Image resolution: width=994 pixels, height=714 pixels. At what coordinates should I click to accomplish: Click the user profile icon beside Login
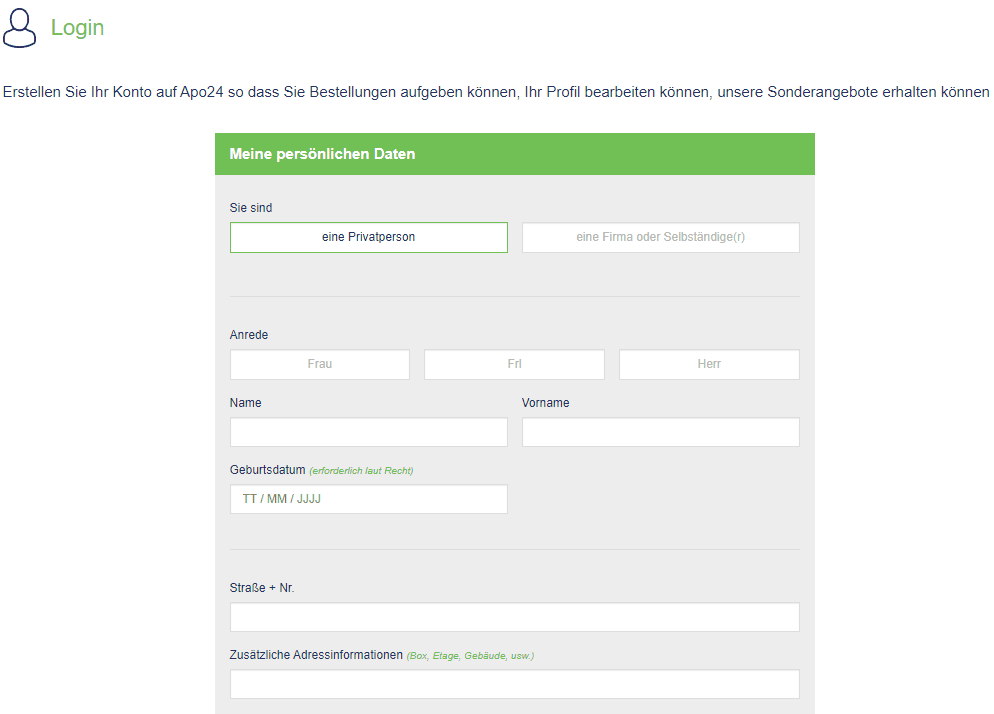tap(19, 28)
